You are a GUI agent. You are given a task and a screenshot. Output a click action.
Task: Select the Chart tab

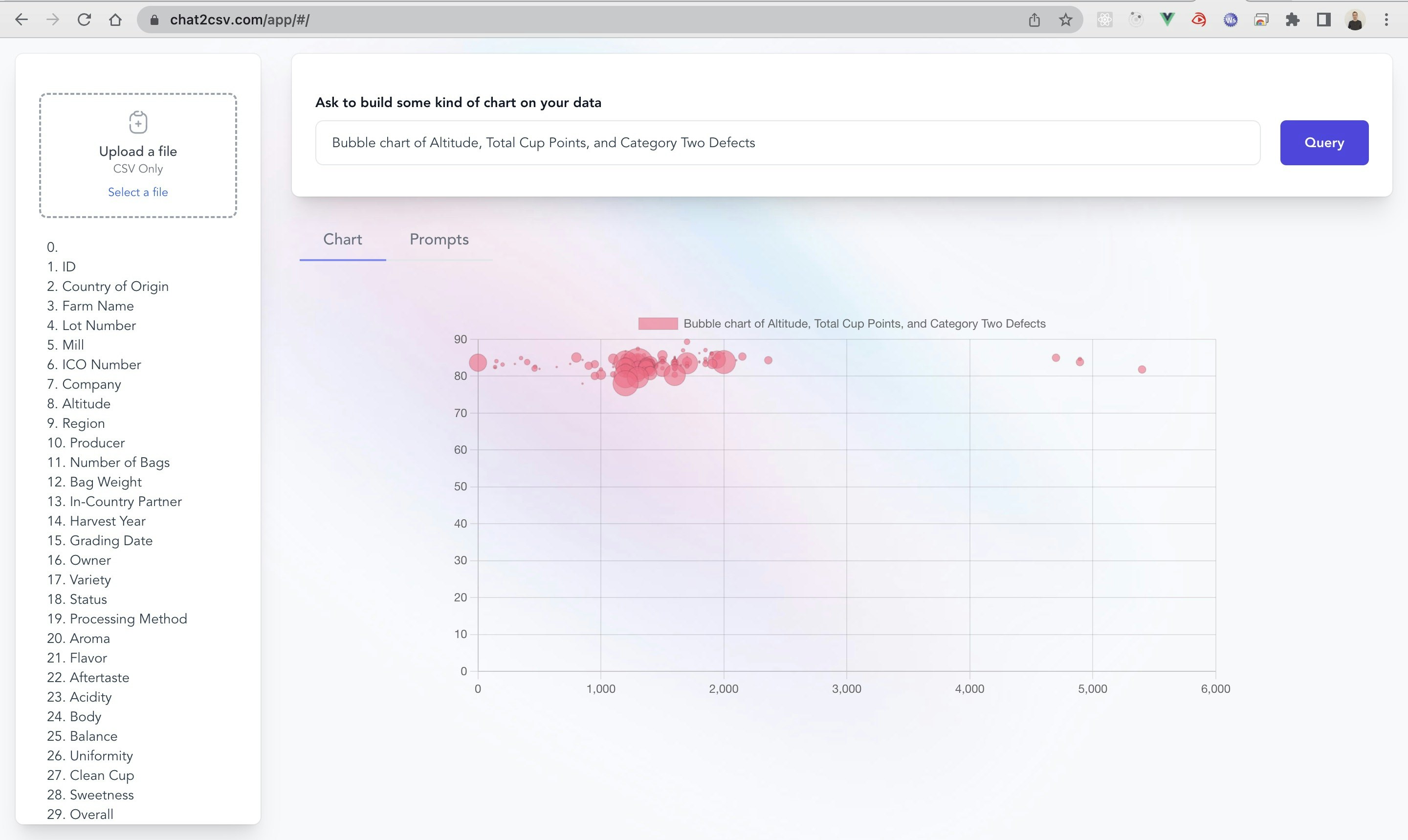pyautogui.click(x=342, y=240)
